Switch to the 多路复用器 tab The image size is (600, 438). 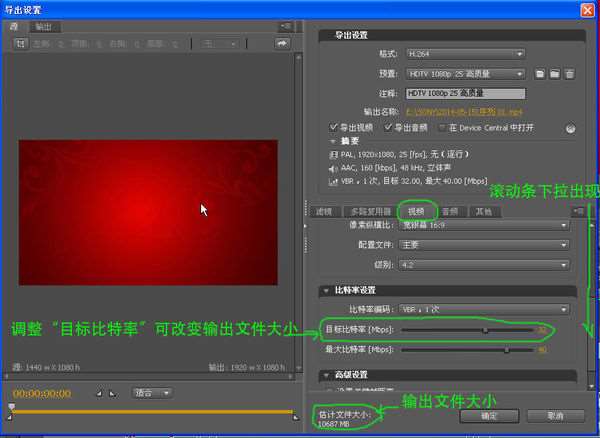(370, 212)
